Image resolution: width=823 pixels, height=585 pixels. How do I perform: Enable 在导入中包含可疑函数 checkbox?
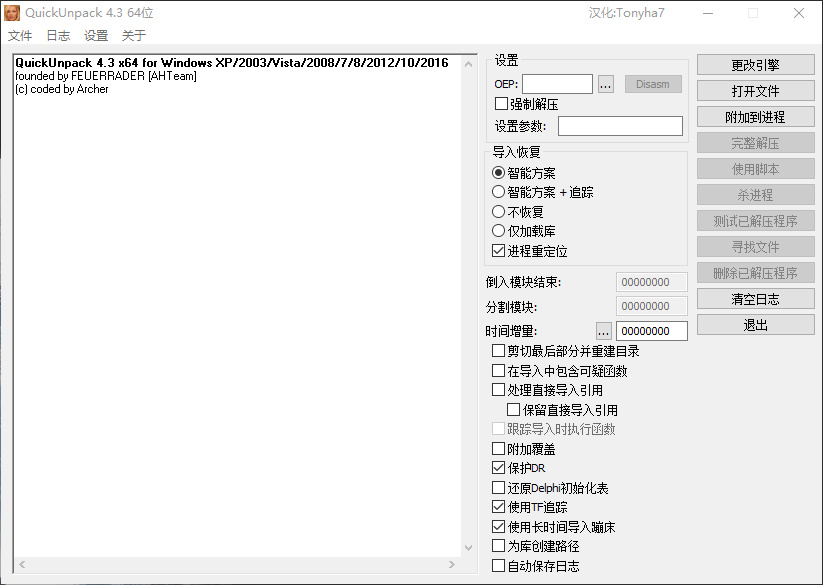[x=498, y=370]
